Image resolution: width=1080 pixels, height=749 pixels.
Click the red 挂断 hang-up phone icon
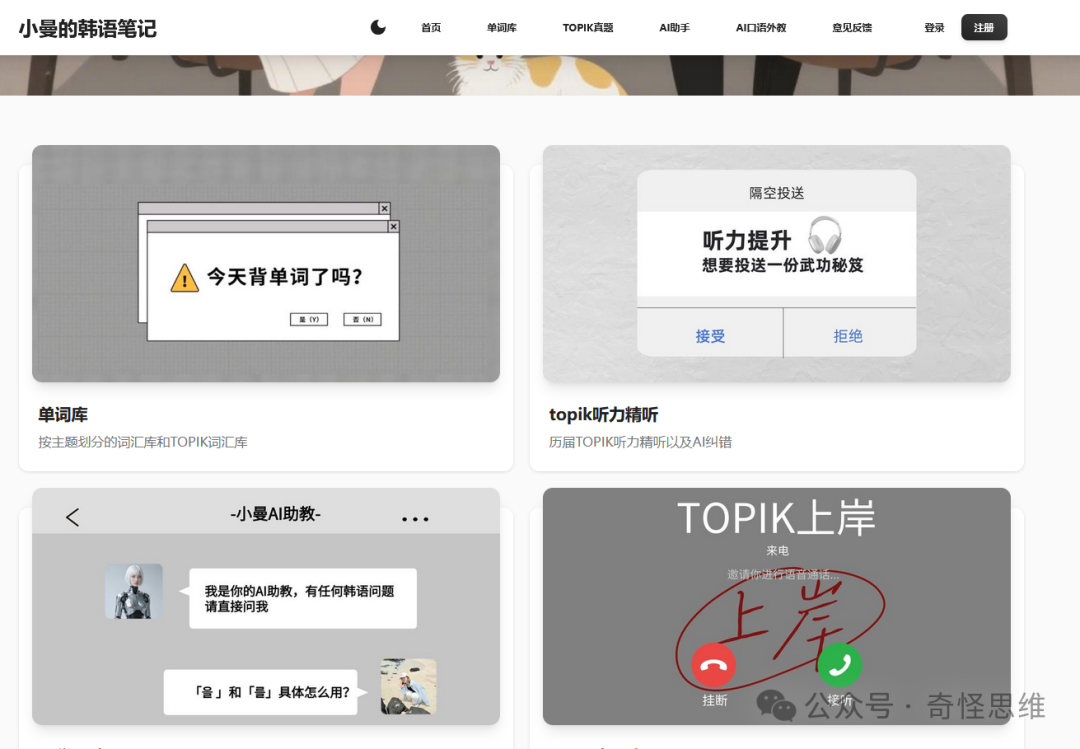pos(713,664)
